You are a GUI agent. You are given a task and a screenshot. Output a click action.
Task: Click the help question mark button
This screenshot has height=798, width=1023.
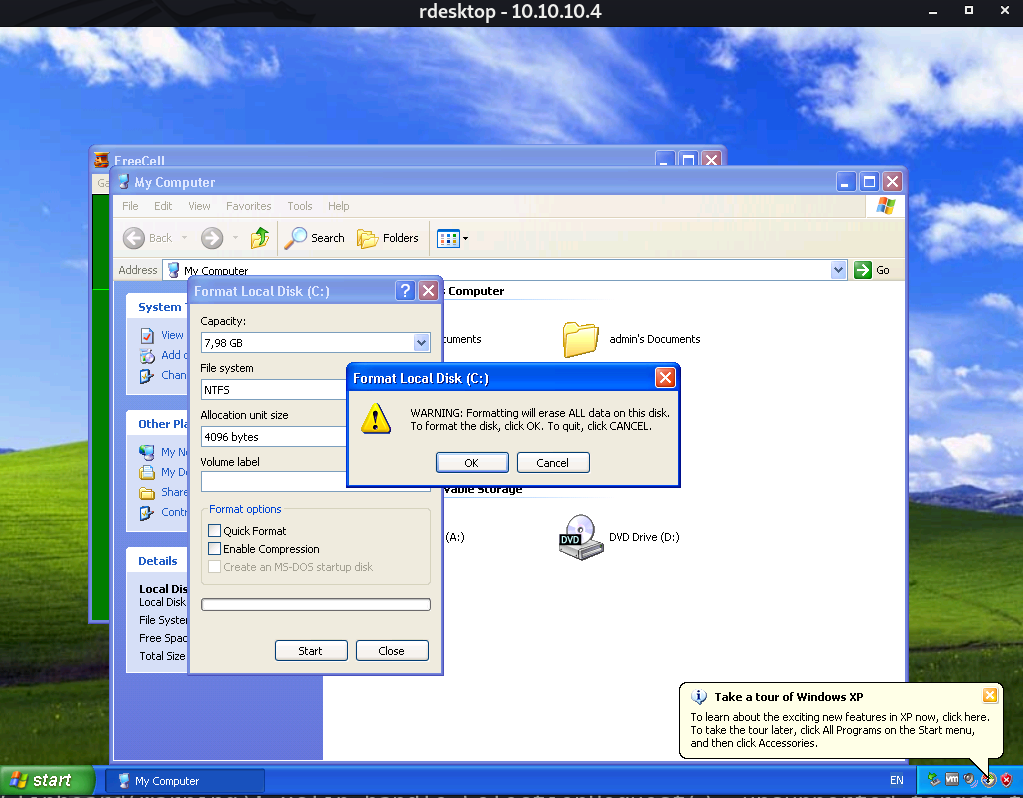[405, 290]
